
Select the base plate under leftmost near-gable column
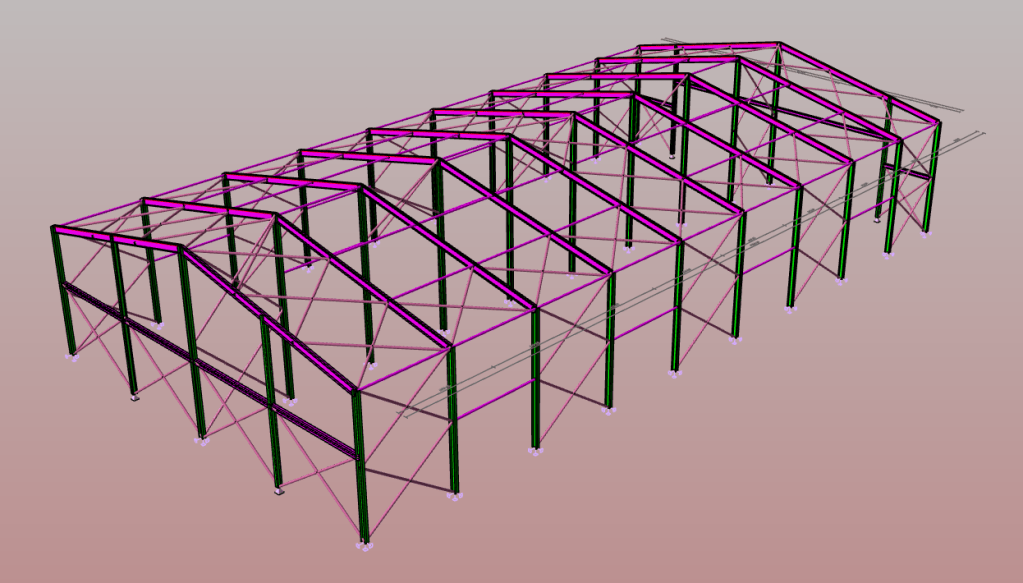71,354
